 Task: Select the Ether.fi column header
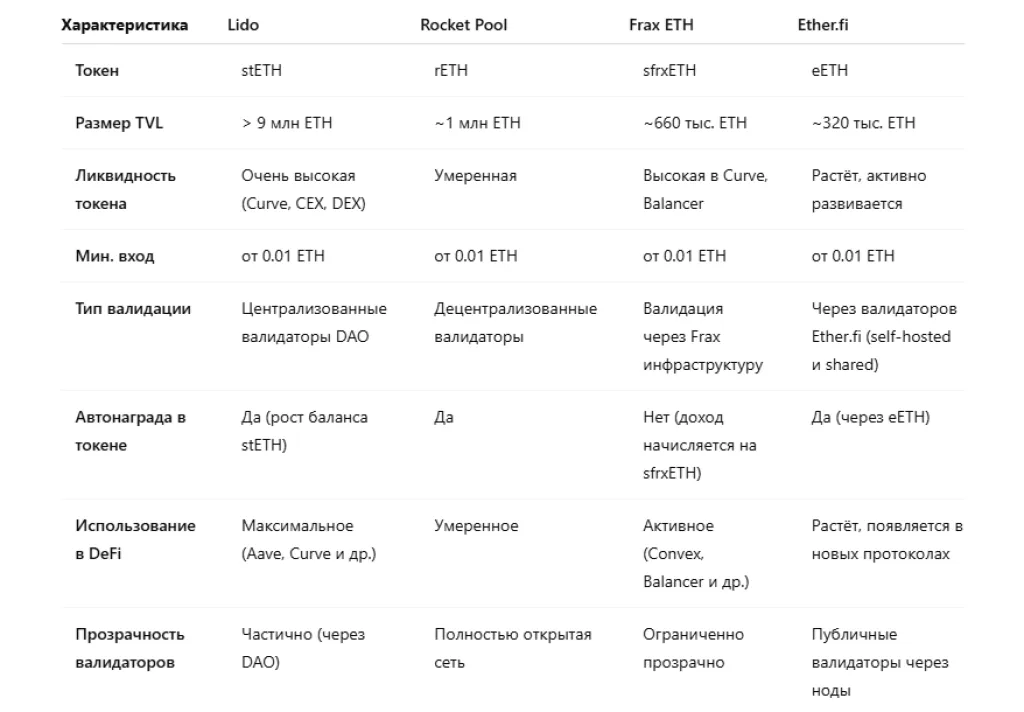coord(823,25)
